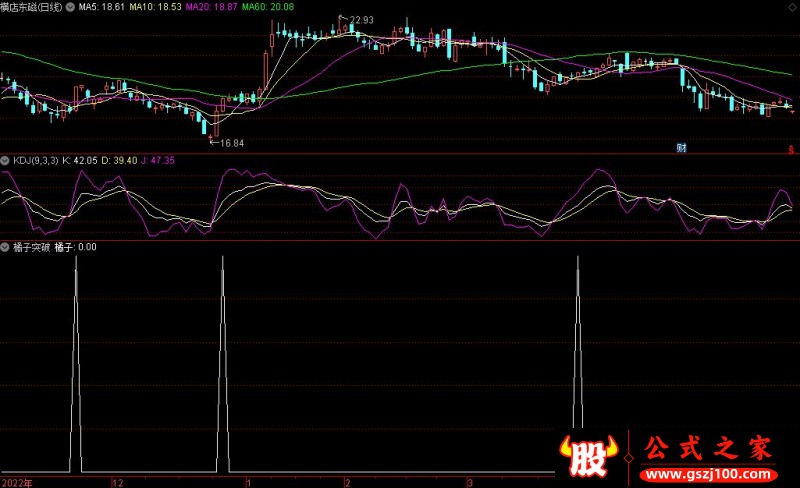The width and height of the screenshot is (800, 488).
Task: Click the red $ marker icon
Action: pyautogui.click(x=790, y=149)
